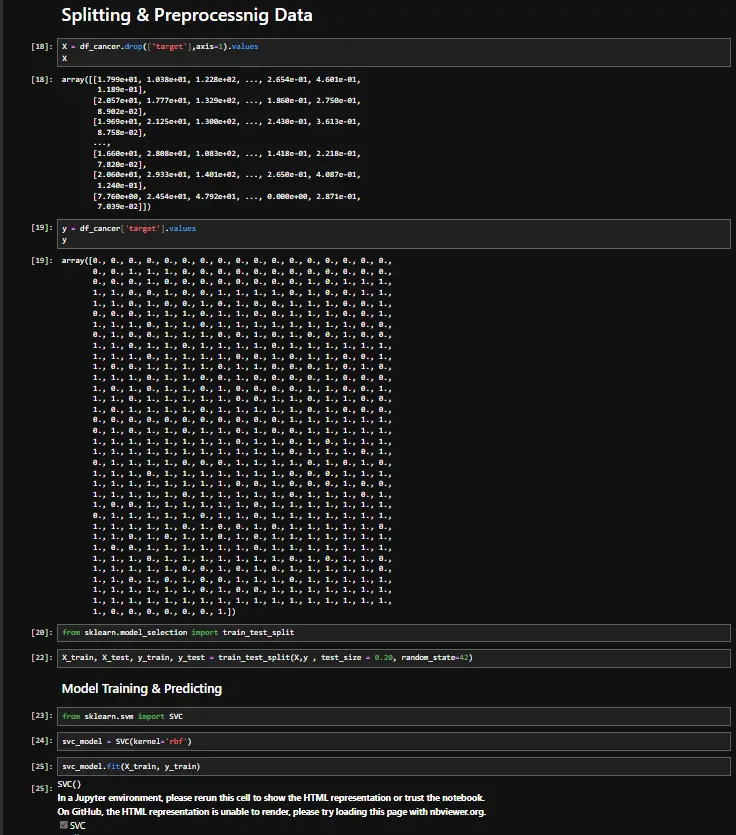Image resolution: width=736 pixels, height=835 pixels.
Task: Click the [24] cell prompt
Action: coord(42,741)
